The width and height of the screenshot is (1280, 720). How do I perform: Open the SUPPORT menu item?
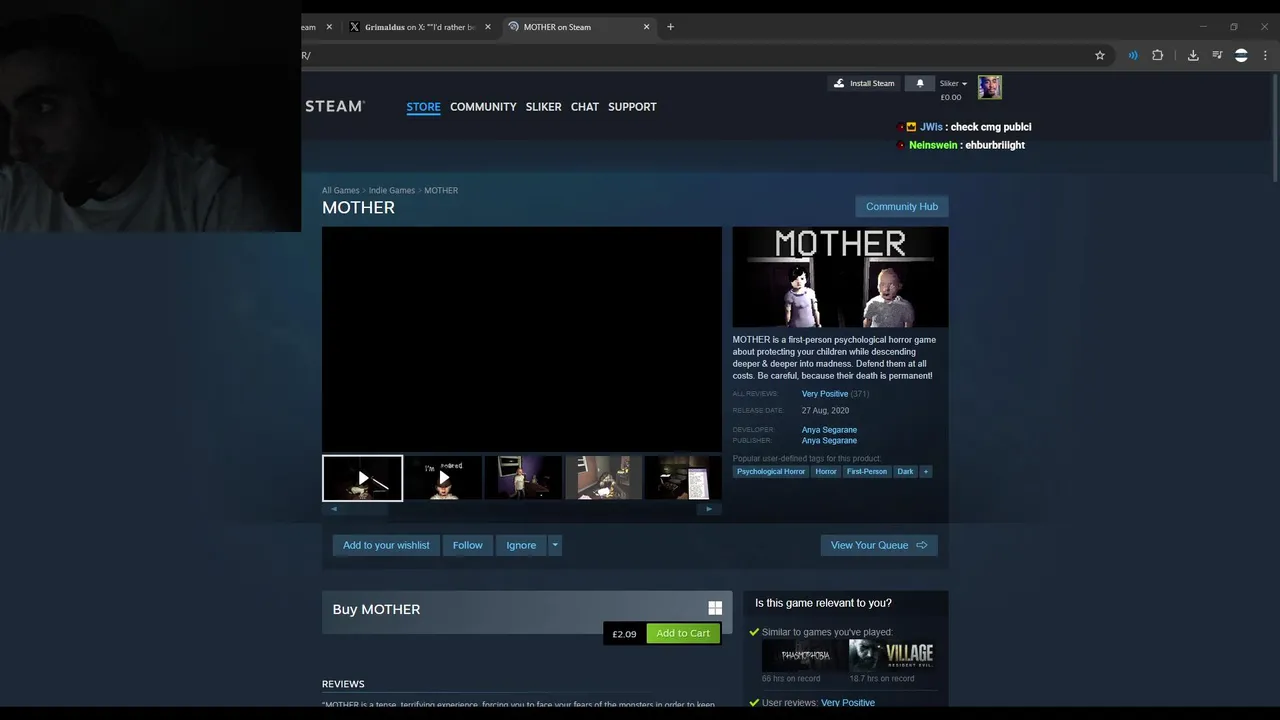coord(632,106)
